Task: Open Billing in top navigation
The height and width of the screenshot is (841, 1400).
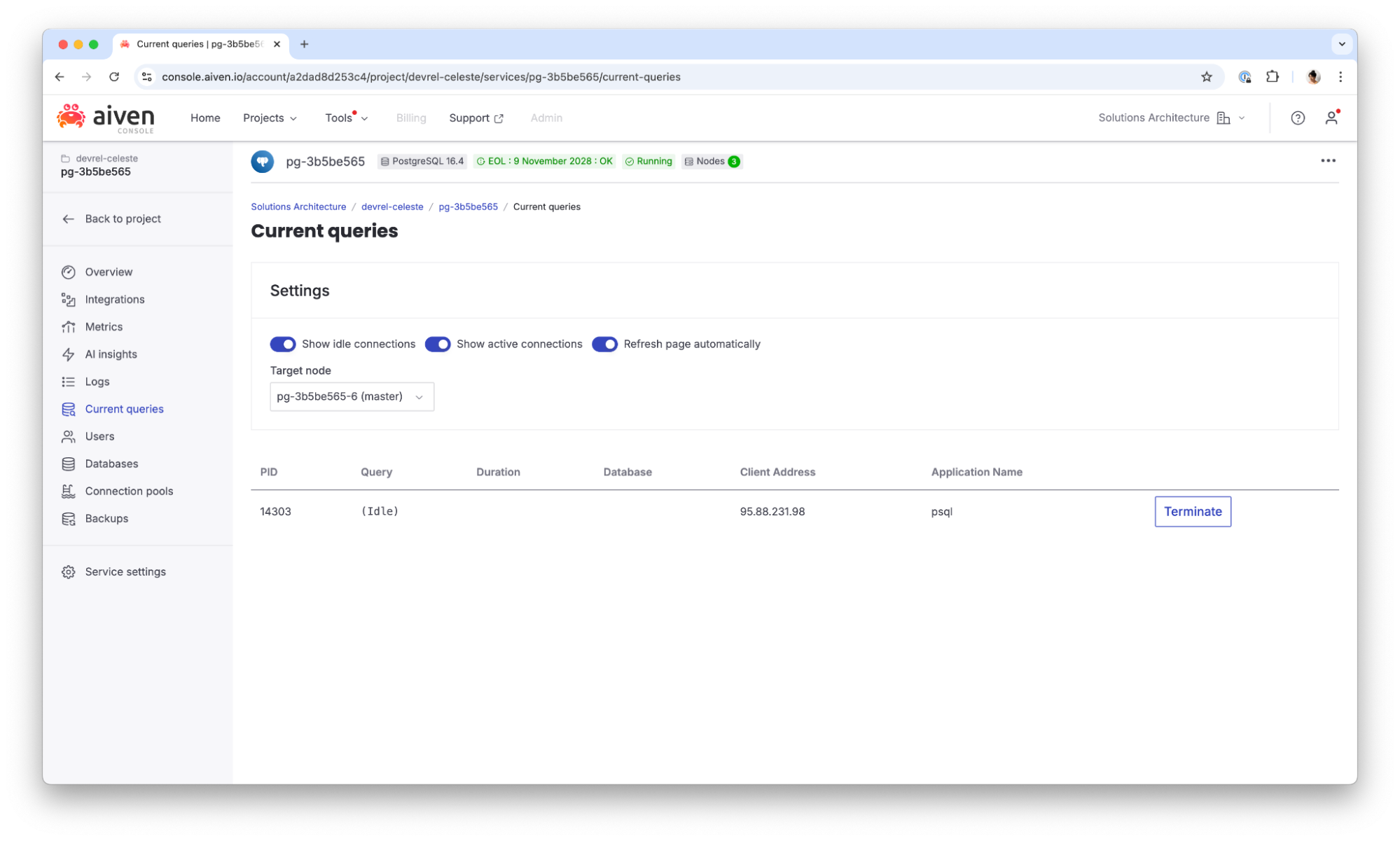Action: 411,118
